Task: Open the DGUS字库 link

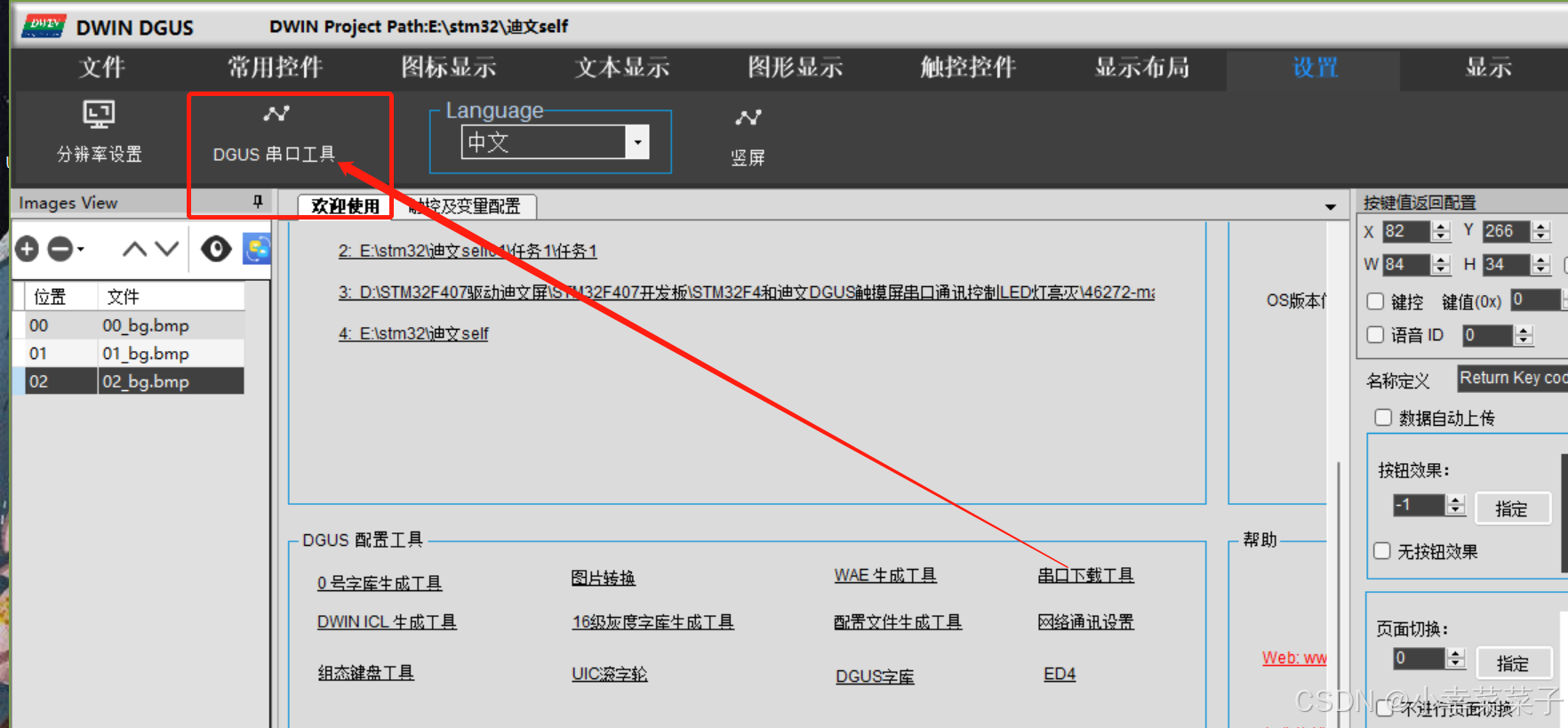Action: coord(875,676)
